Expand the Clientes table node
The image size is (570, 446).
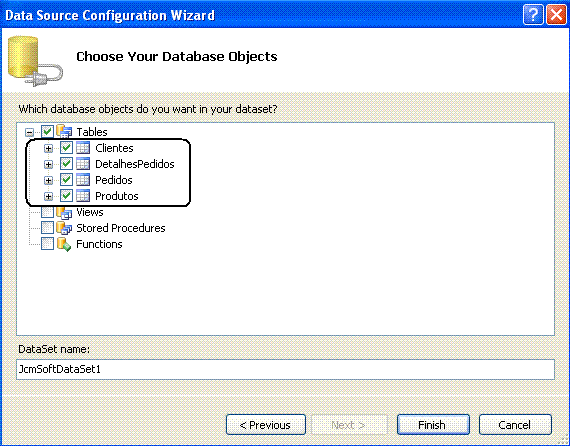coord(48,148)
